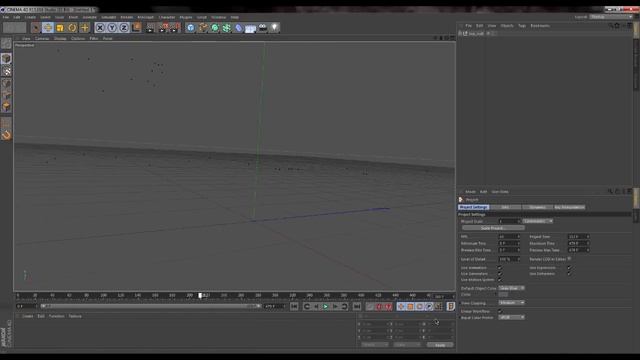Select the Model mode cube icon
Image resolution: width=640 pixels, height=360 pixels.
(6, 58)
